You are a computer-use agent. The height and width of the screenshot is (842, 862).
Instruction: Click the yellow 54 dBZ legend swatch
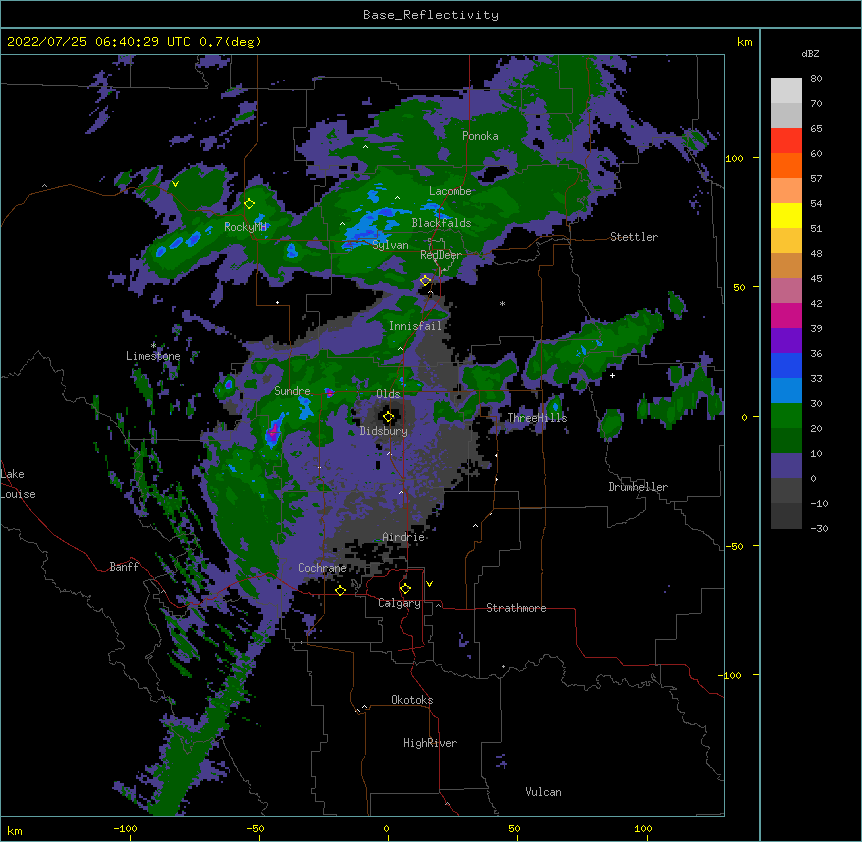click(x=786, y=215)
